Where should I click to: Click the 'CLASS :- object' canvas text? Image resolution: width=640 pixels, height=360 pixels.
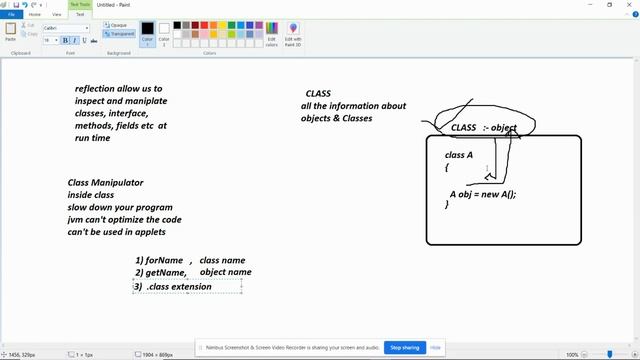[484, 128]
